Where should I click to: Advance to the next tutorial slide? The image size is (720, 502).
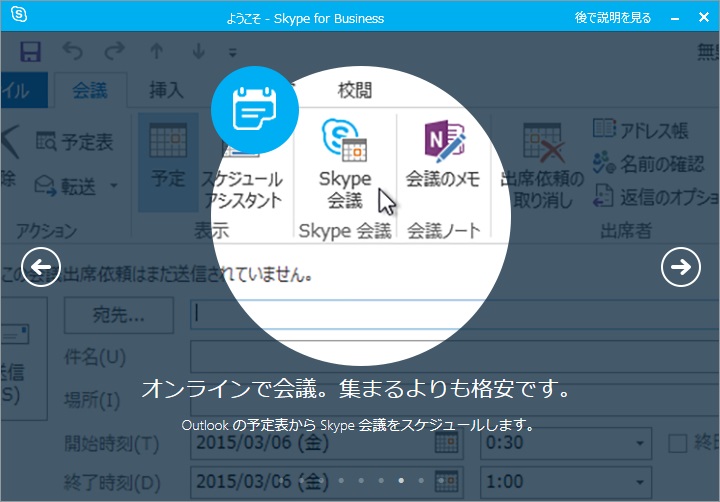[x=681, y=267]
